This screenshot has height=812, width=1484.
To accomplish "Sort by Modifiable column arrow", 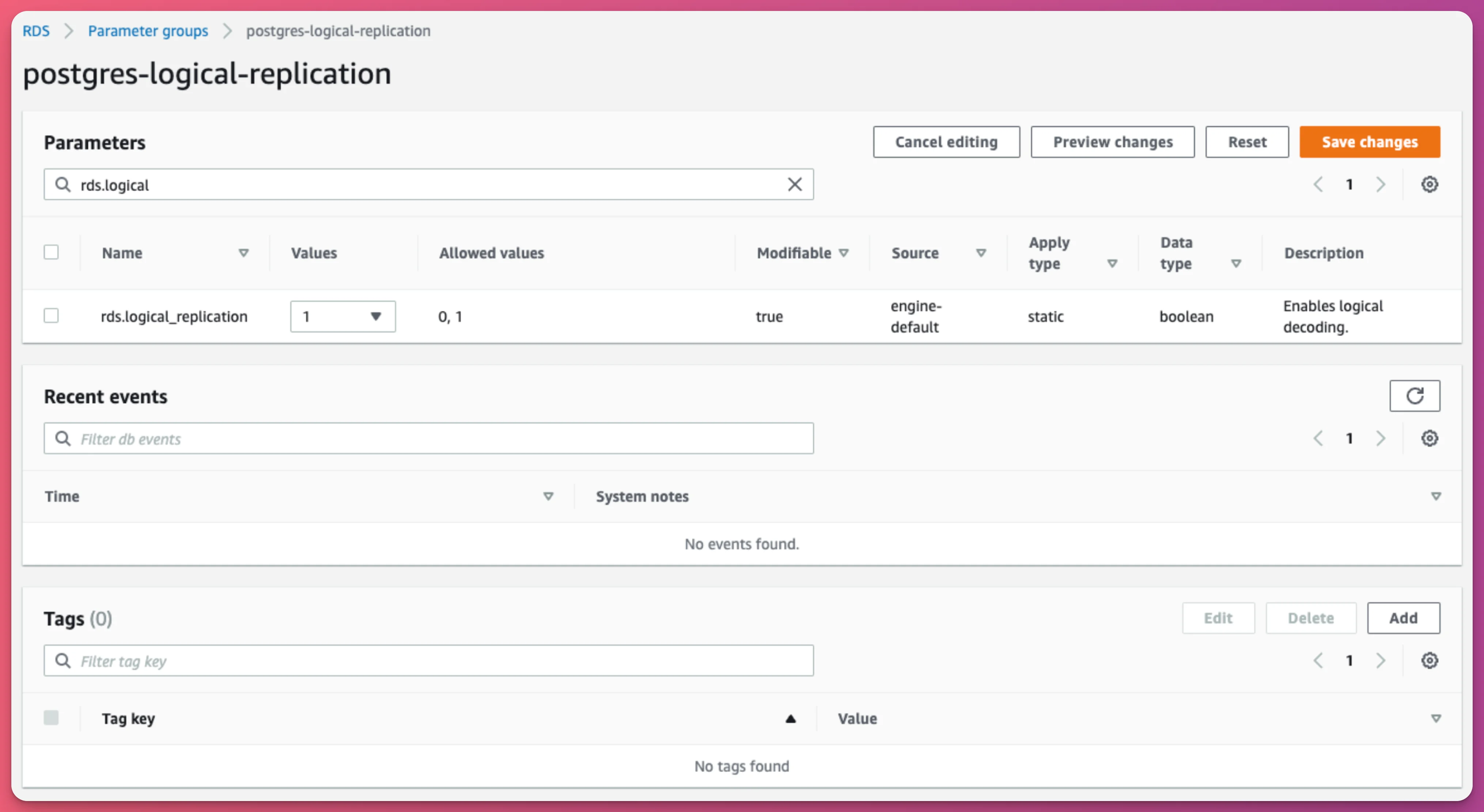I will click(x=844, y=253).
